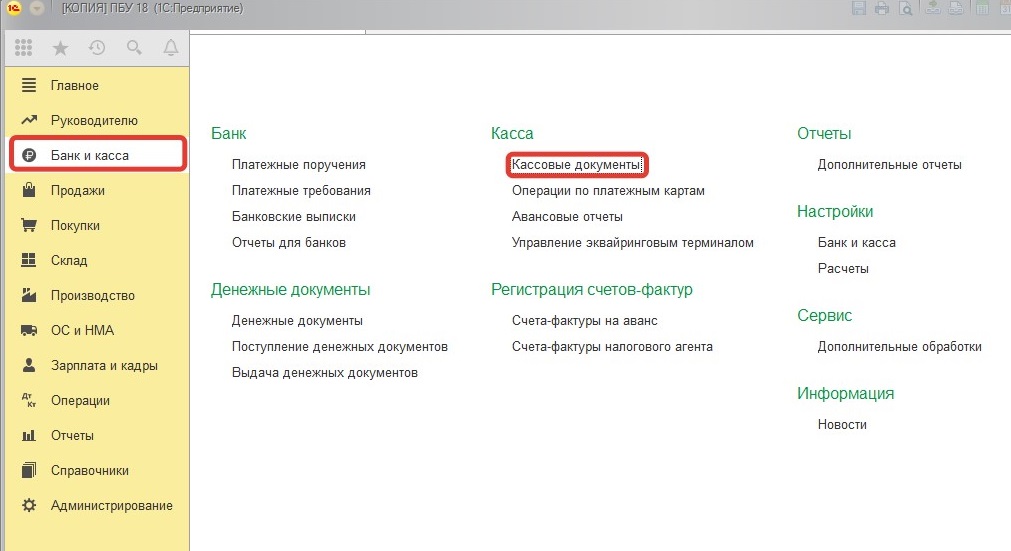Click the print preview icon in the title bar
Screen dimensions: 1011x551
[906, 8]
